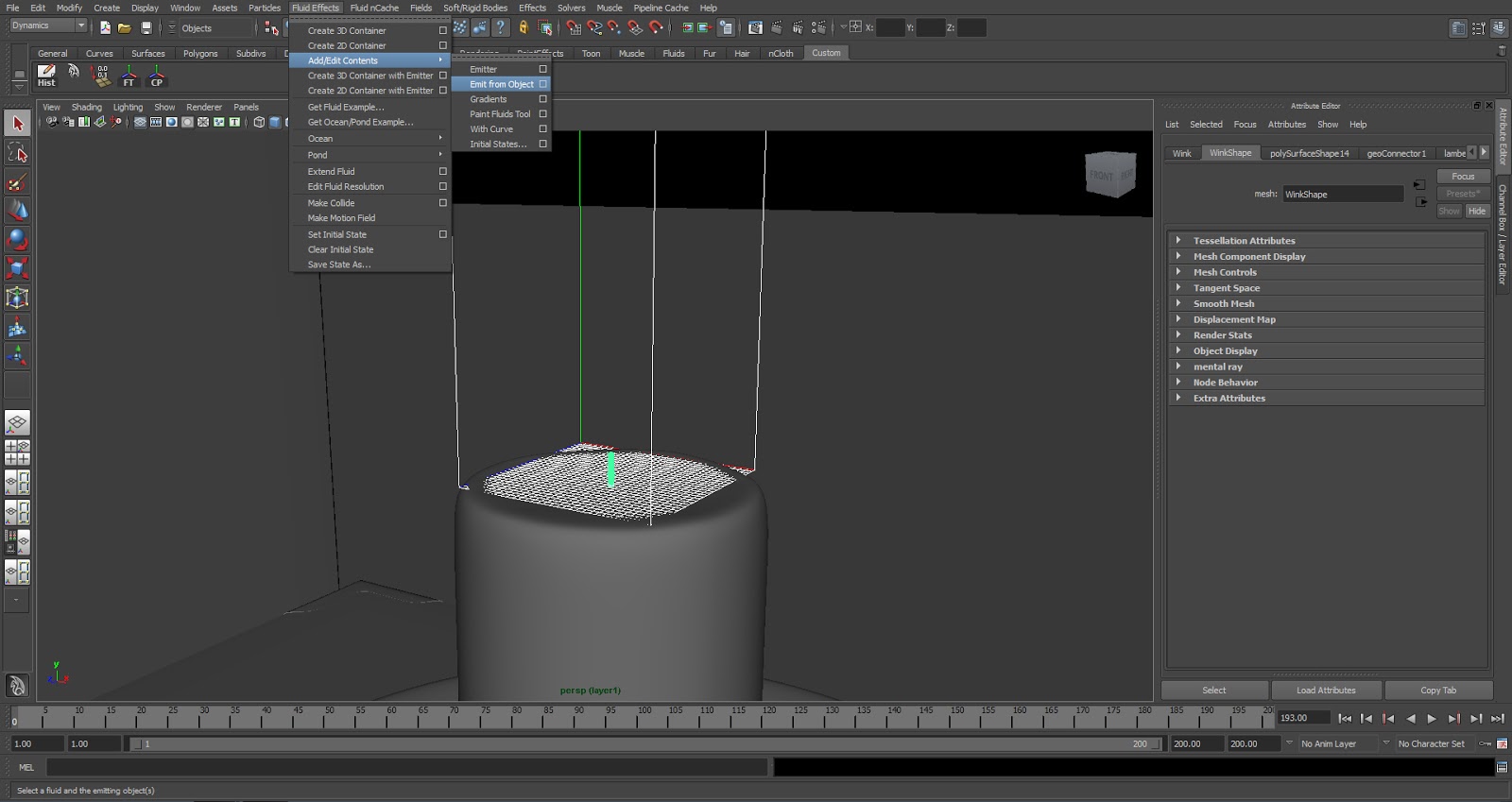The width and height of the screenshot is (1512, 802).
Task: Expand the mental ray section
Action: click(1326, 367)
